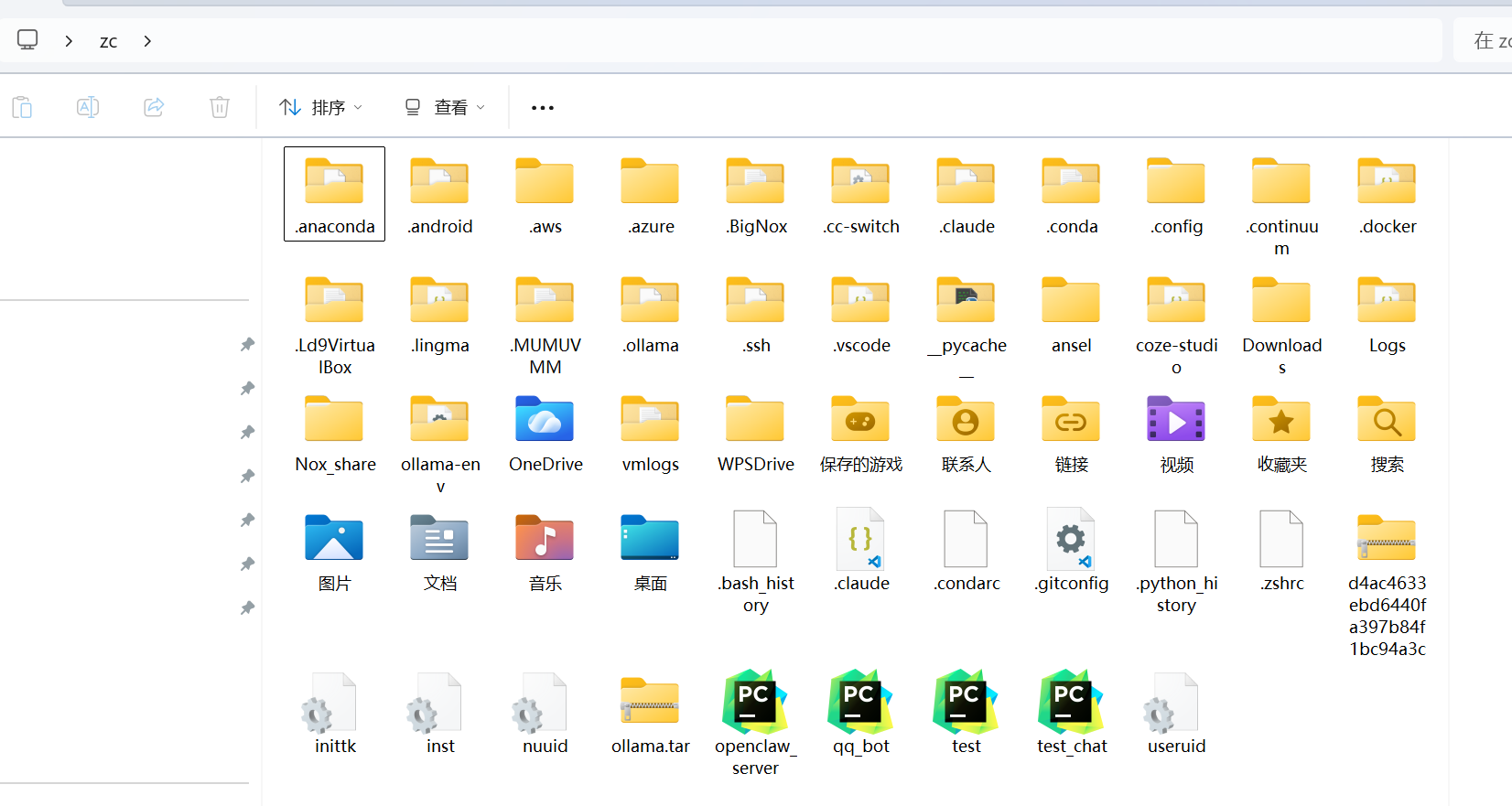Select the ollama.tar archive
Image resolution: width=1512 pixels, height=806 pixels.
(x=651, y=714)
